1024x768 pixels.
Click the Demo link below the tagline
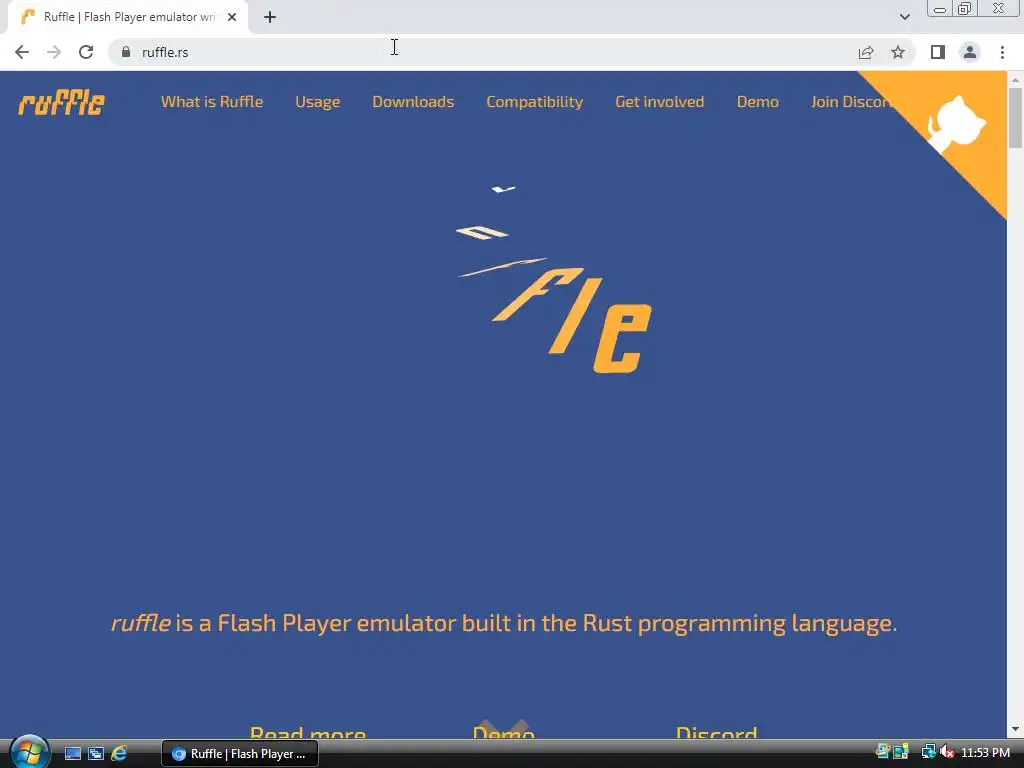[x=504, y=731]
